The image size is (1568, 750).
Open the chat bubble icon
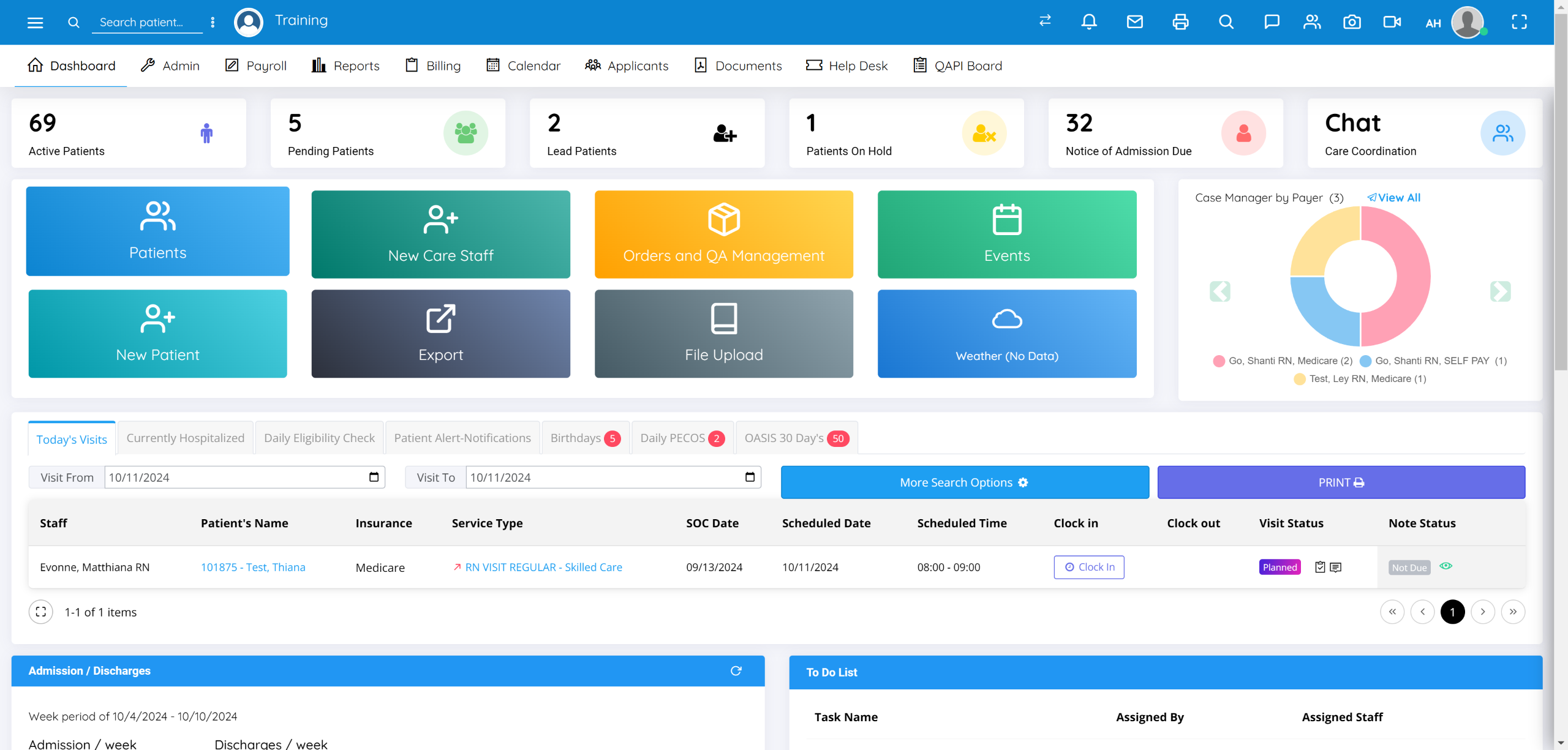[1272, 22]
